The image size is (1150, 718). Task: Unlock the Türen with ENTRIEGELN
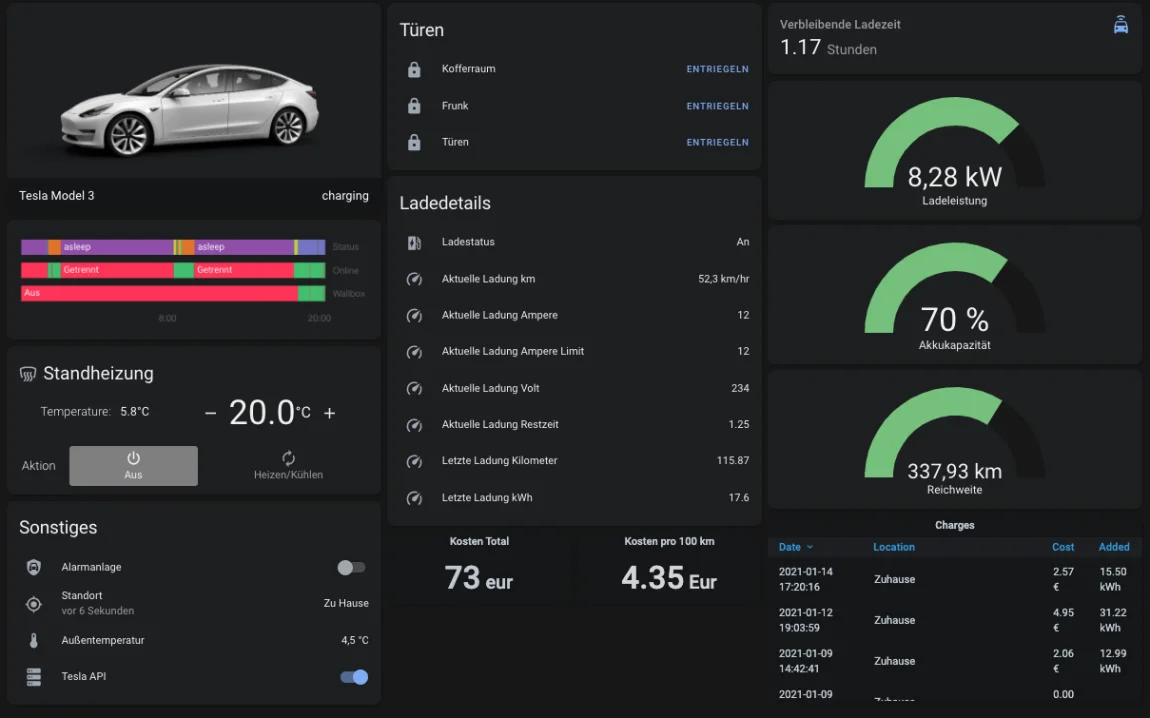coord(717,143)
